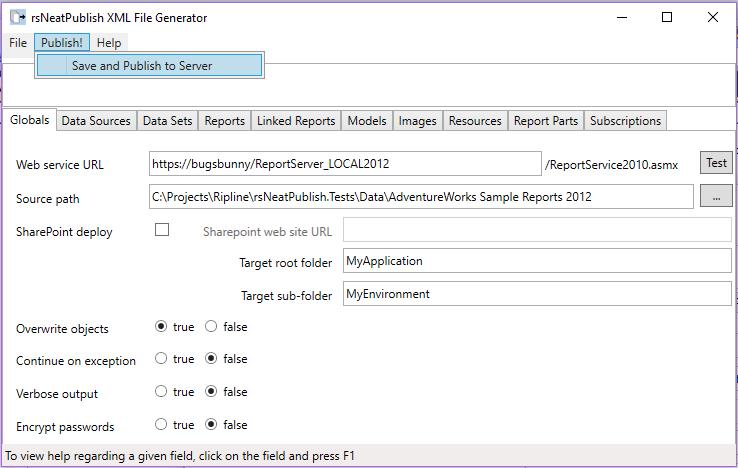The image size is (738, 468).
Task: Choose Save and Publish to Server
Action: pos(142,66)
